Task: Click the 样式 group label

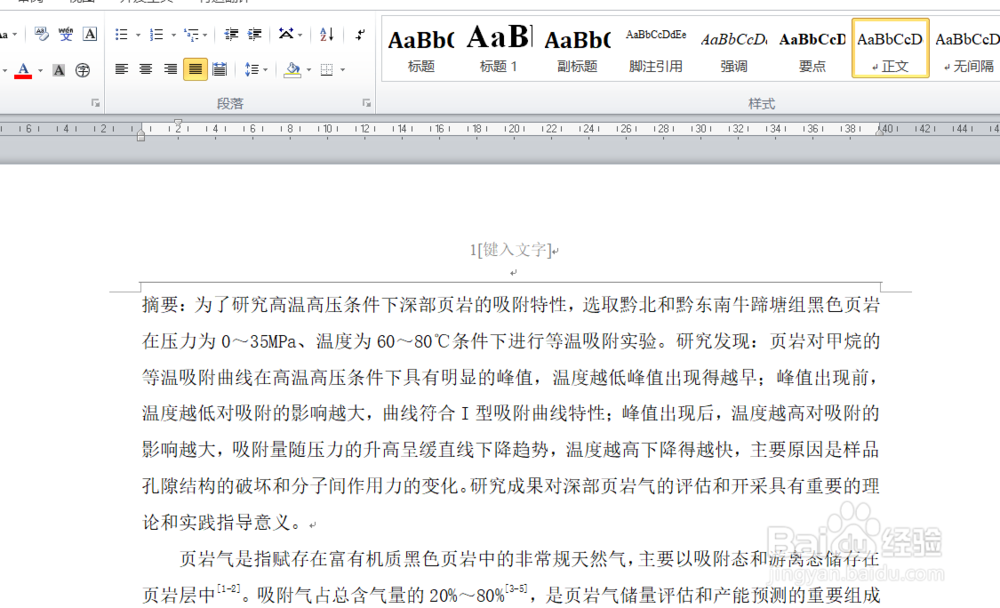Action: coord(761,103)
